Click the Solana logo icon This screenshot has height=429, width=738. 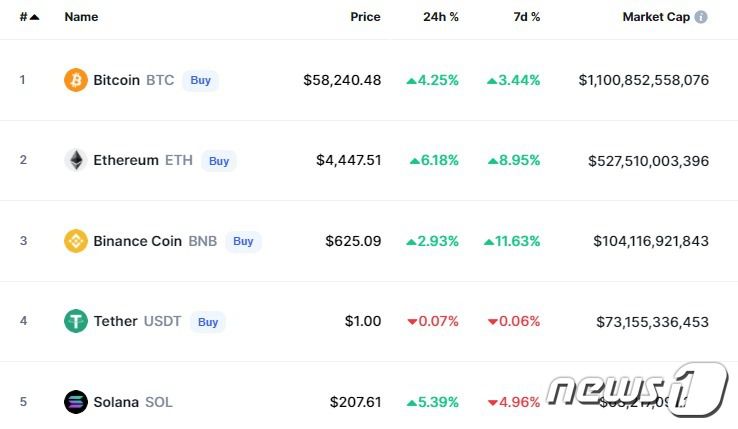[x=76, y=402]
